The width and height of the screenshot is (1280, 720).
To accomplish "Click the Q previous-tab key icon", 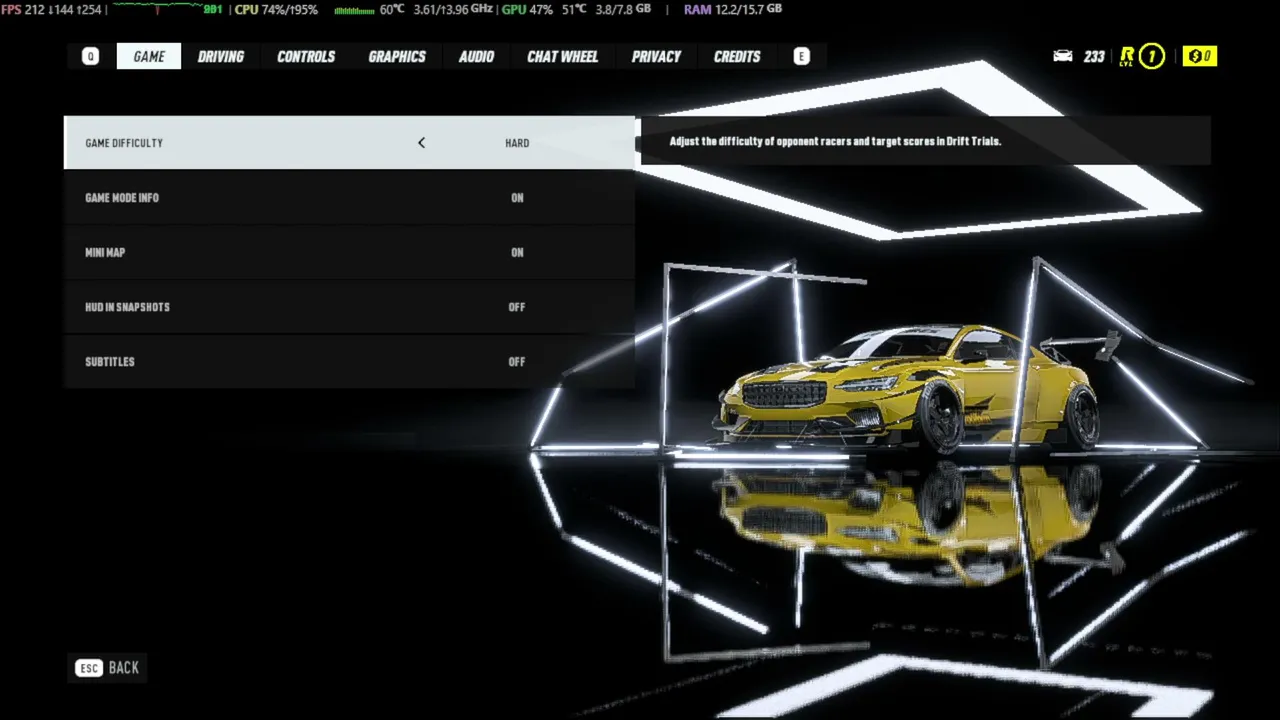I will pos(91,57).
